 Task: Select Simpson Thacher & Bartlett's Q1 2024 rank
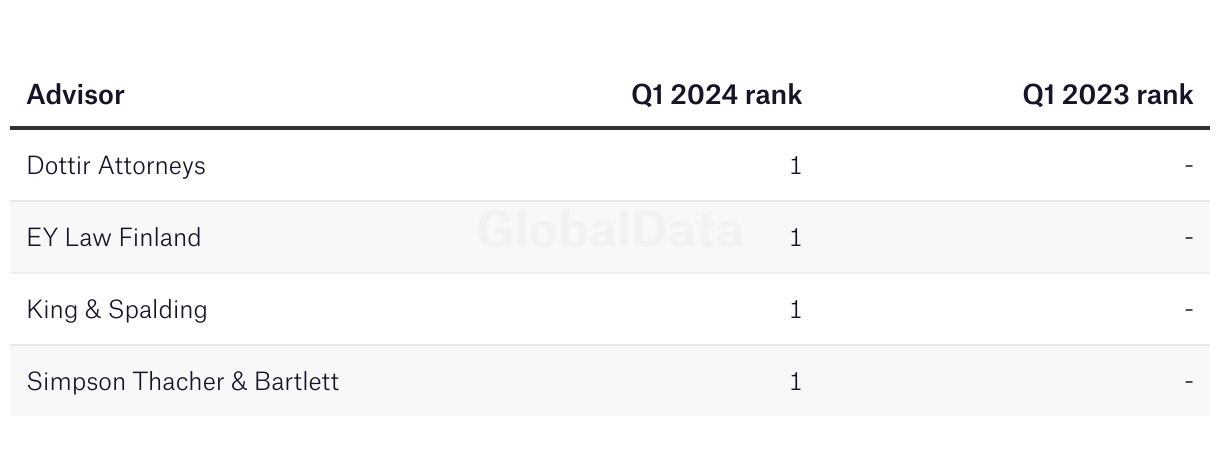pos(795,381)
